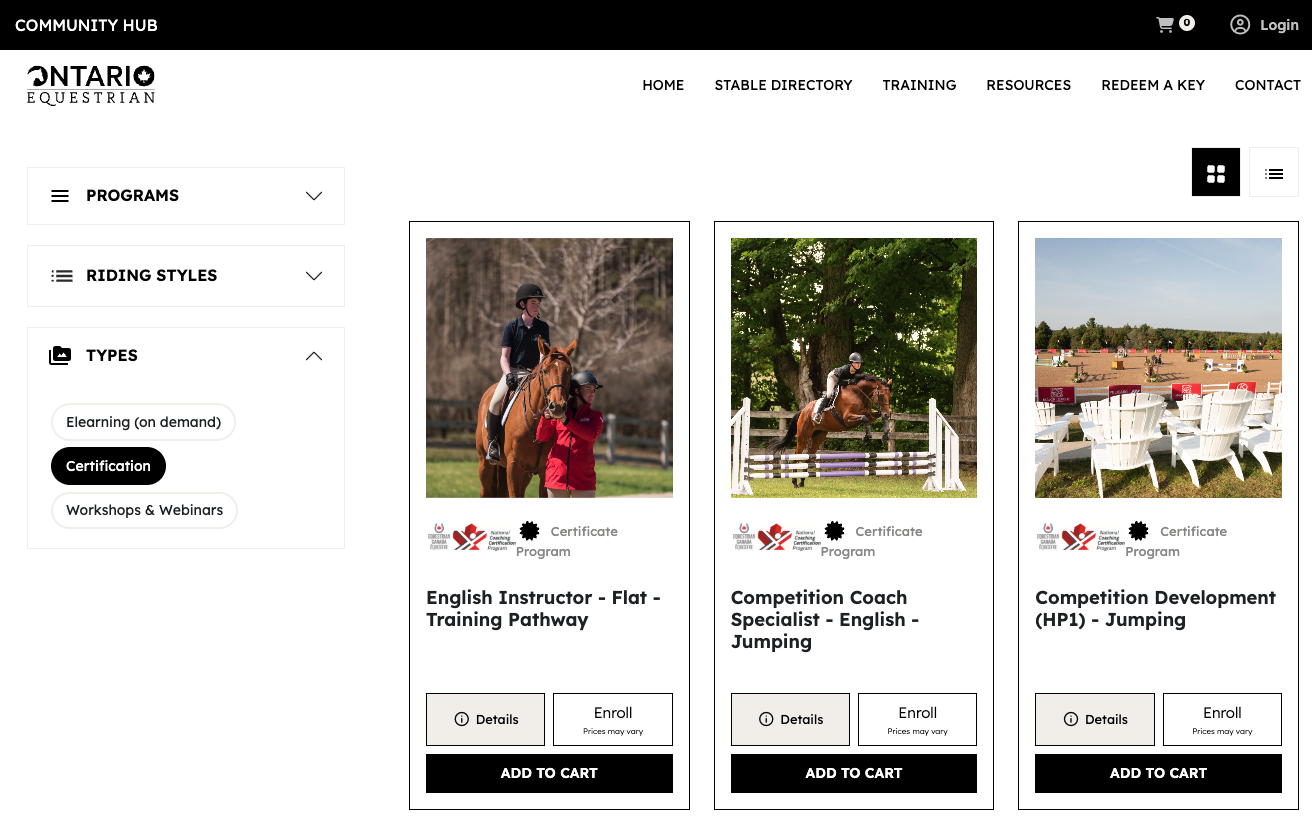The height and width of the screenshot is (825, 1312).
Task: Toggle the Elearning (on demand) filter
Action: 143,422
